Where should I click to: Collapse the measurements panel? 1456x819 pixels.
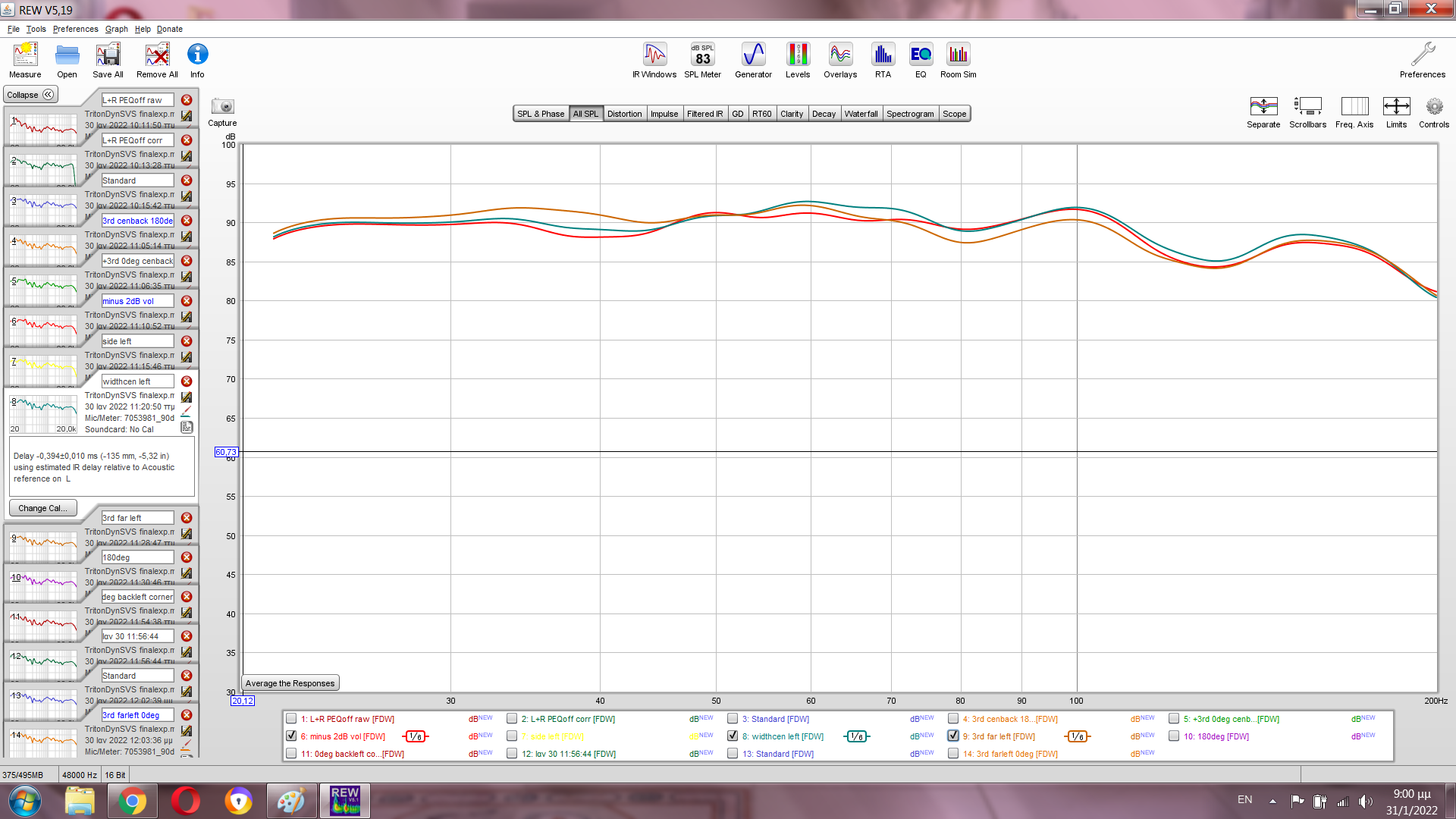30,95
